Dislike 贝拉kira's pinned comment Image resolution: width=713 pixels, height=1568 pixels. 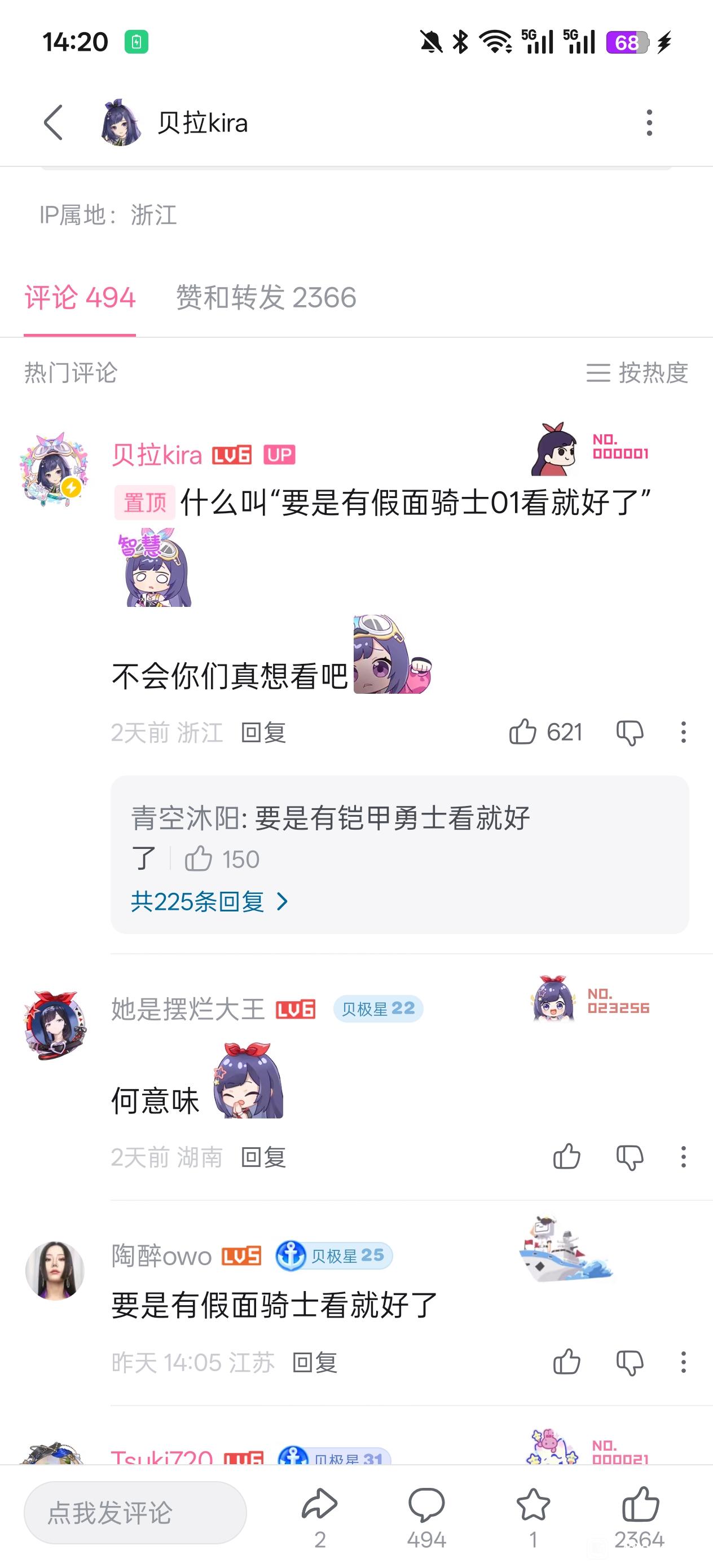[630, 732]
